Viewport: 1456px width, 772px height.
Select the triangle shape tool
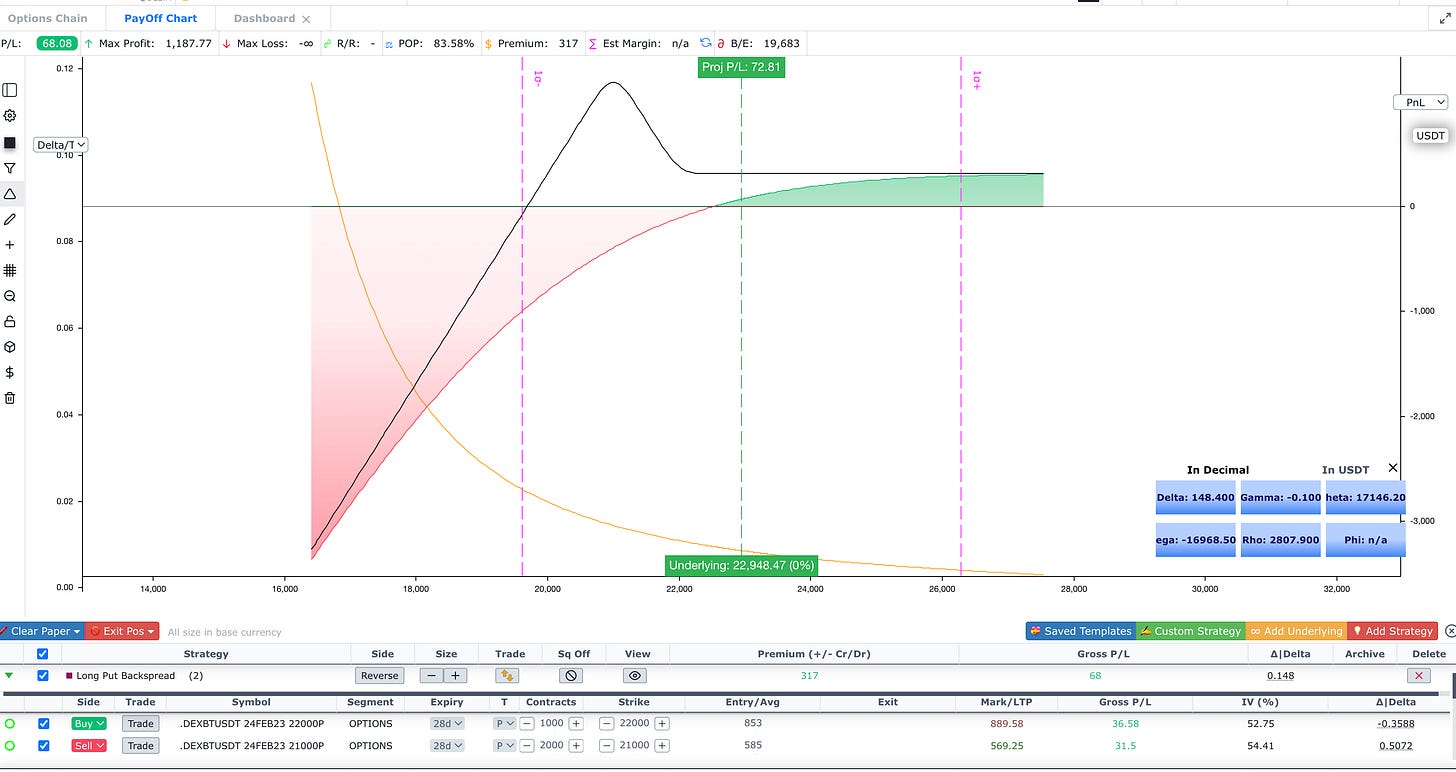(10, 194)
